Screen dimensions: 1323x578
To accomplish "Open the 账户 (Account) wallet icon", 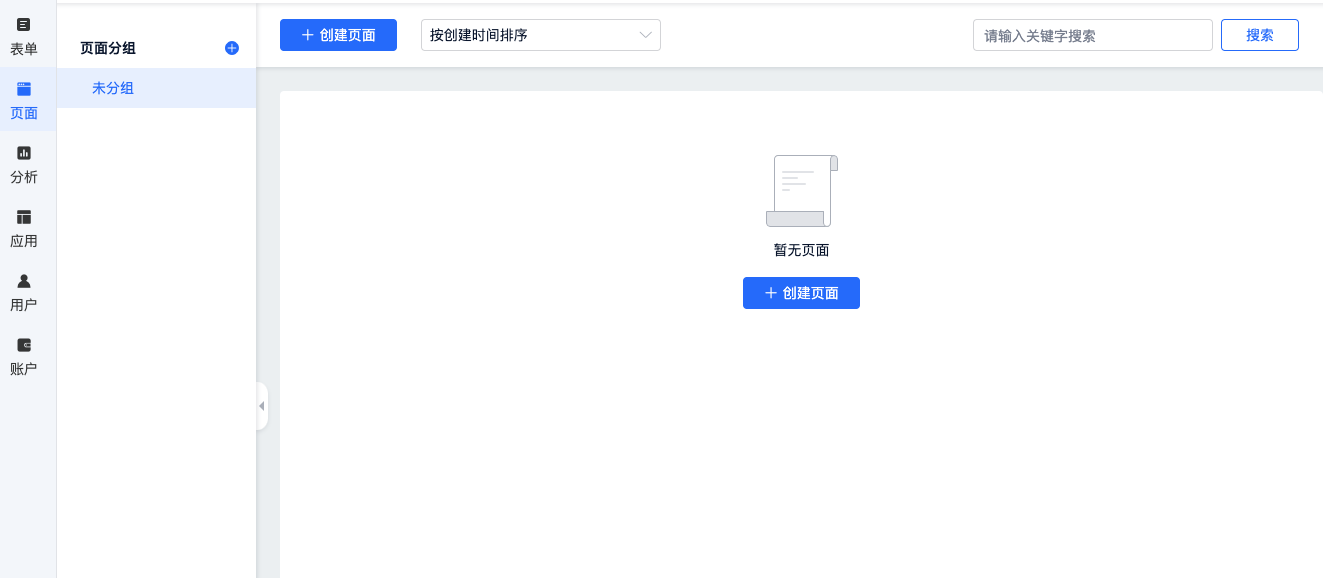I will click(x=24, y=345).
